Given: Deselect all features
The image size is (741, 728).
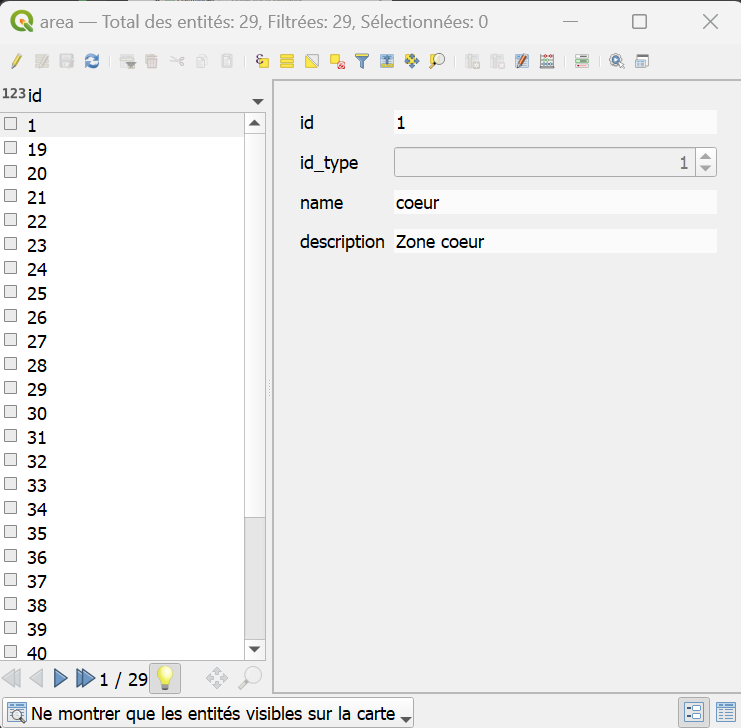Looking at the screenshot, I should 337,61.
